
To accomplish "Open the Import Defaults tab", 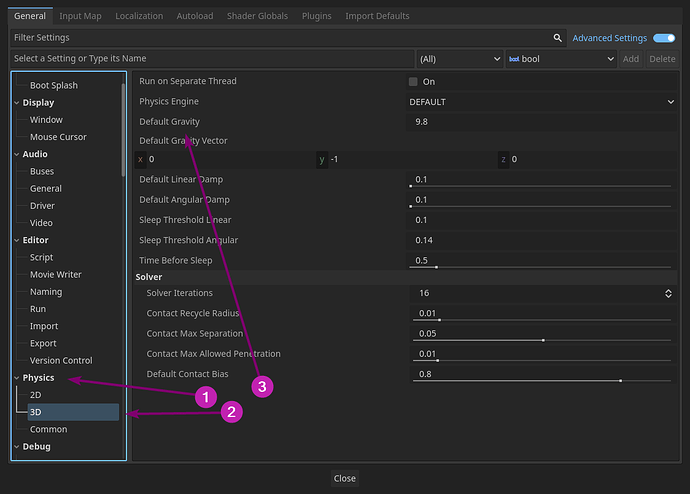I will 377,16.
